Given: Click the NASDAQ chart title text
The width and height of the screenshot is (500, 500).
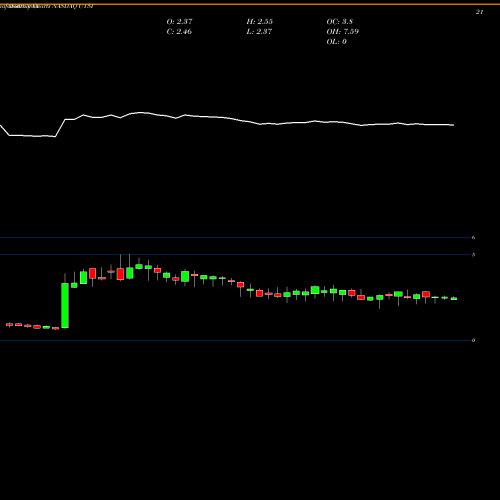Looking at the screenshot, I should click(47, 6).
